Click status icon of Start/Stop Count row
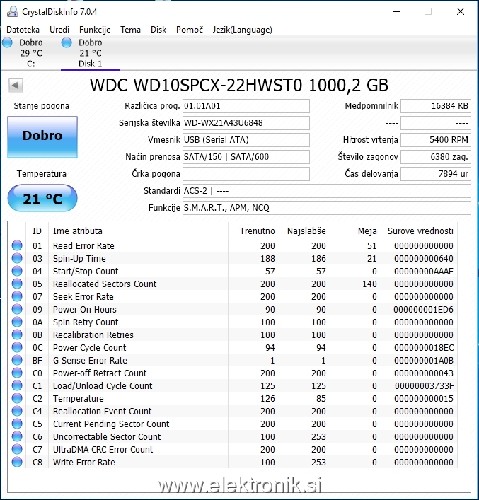Screen dimensions: 479x500 pyautogui.click(x=17, y=271)
